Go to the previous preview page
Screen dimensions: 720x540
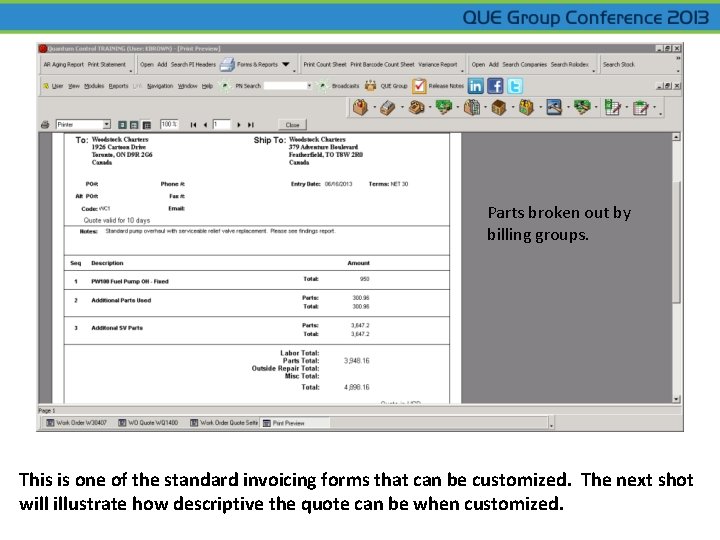pyautogui.click(x=205, y=125)
